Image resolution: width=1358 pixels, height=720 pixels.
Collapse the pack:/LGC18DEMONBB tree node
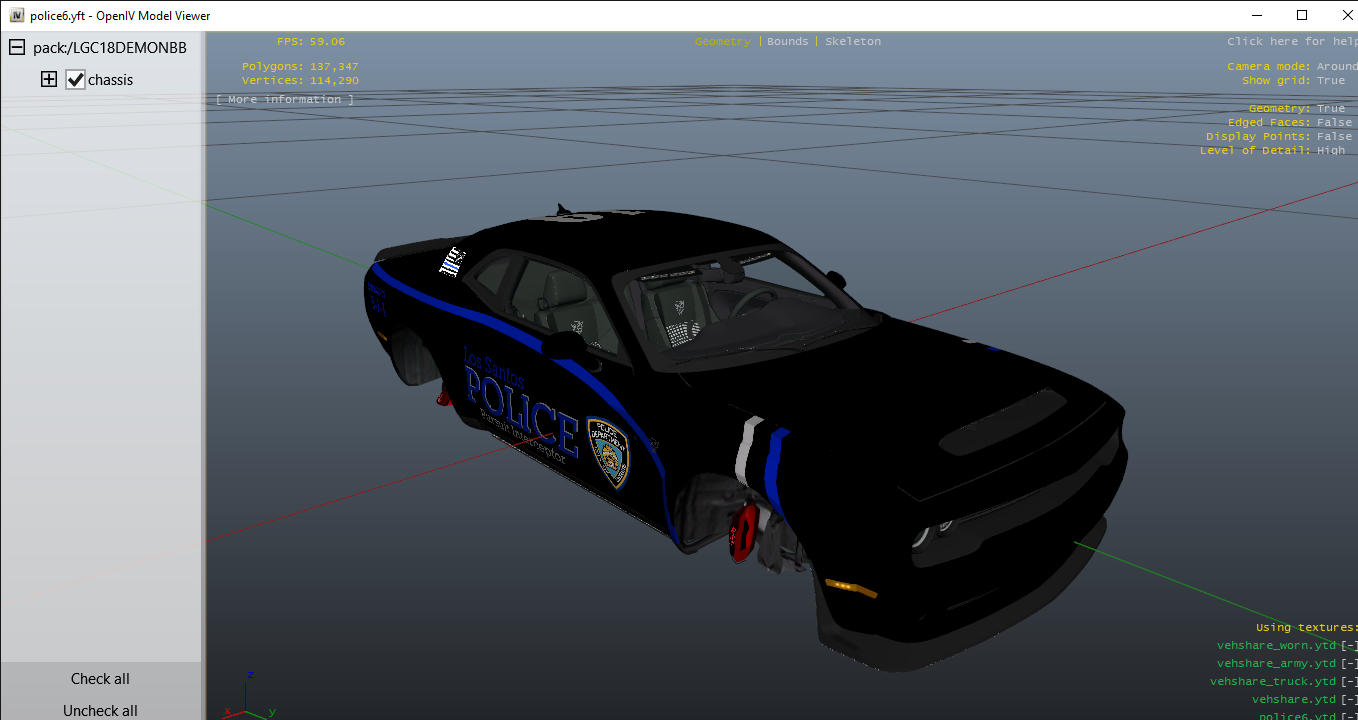17,48
